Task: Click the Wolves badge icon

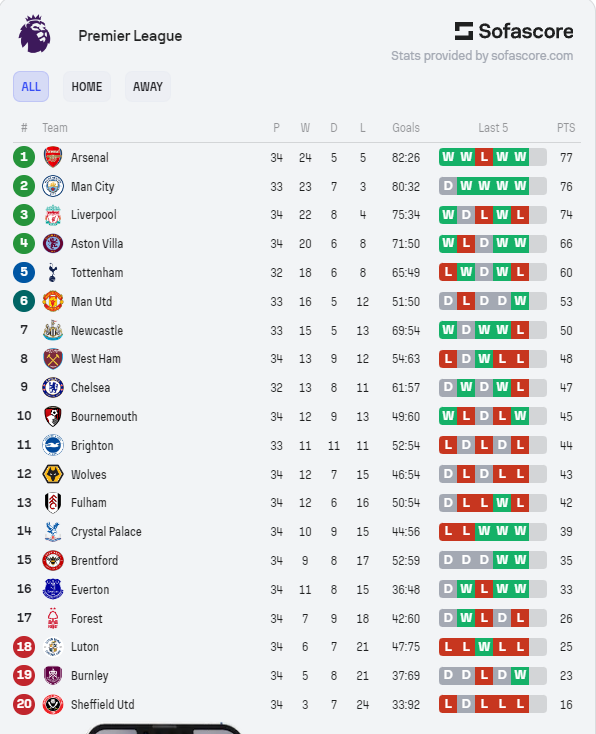Action: 53,474
